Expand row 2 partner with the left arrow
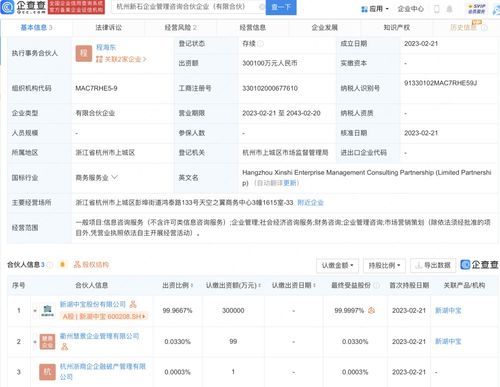 [x=35, y=342]
